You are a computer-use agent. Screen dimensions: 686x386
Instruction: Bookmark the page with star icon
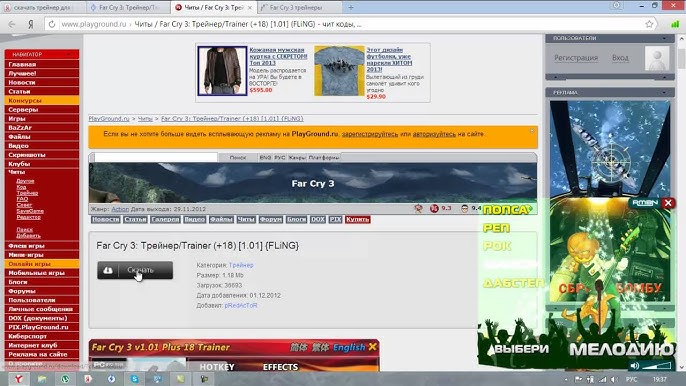click(649, 25)
